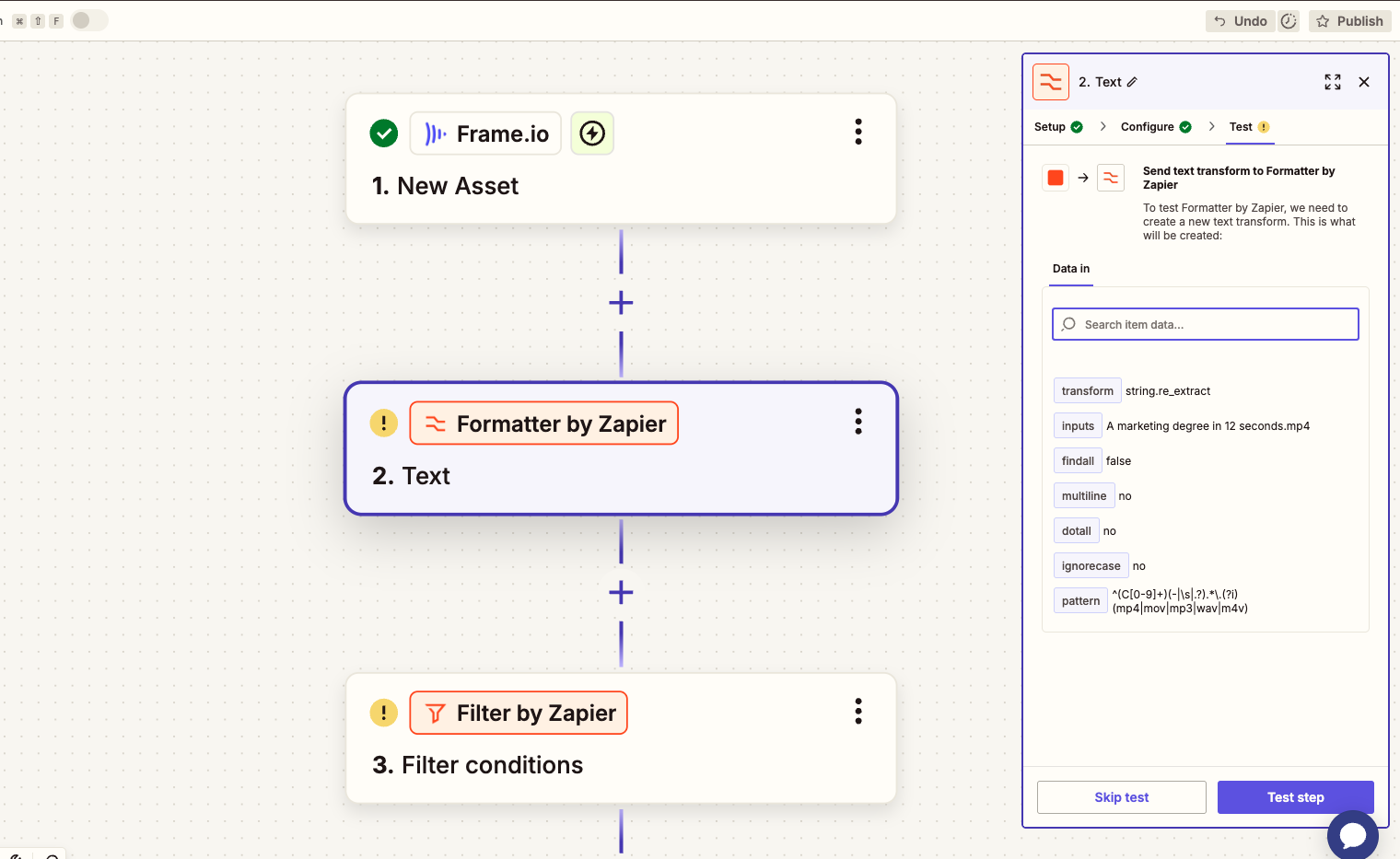1400x859 pixels.
Task: Select the dotall field label
Action: [x=1077, y=531]
